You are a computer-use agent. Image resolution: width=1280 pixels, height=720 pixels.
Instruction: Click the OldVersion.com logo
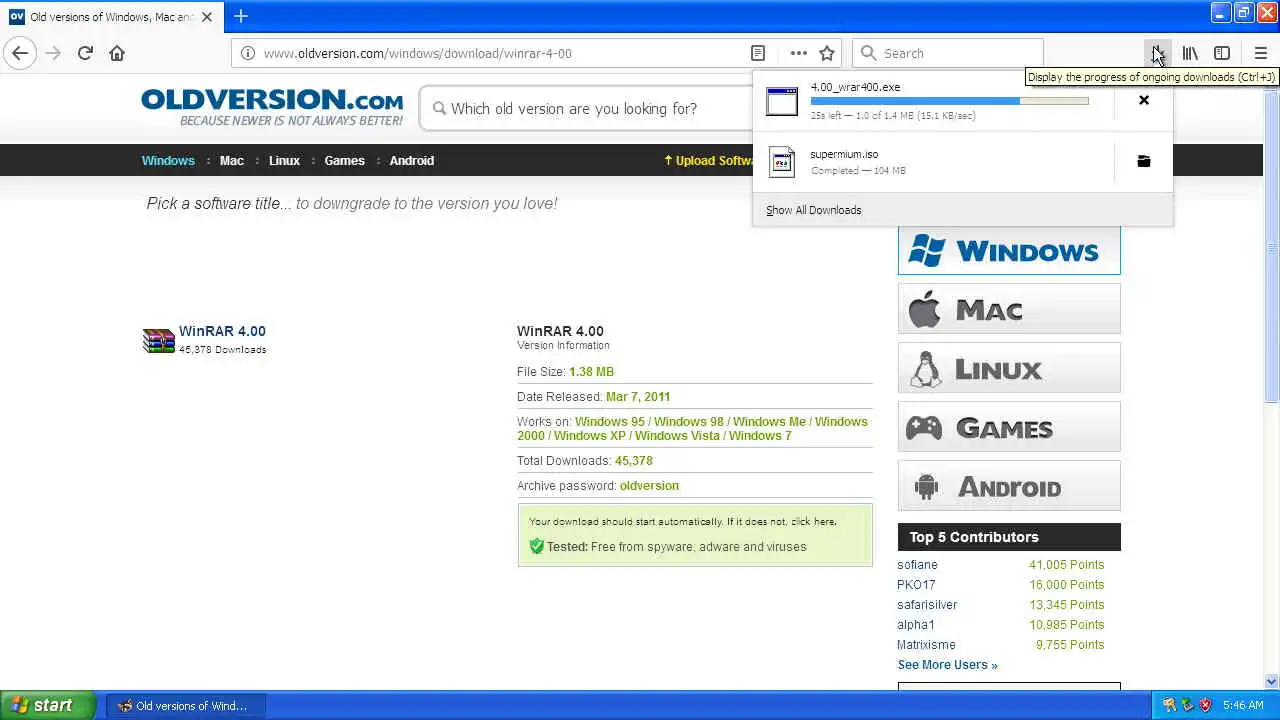272,107
